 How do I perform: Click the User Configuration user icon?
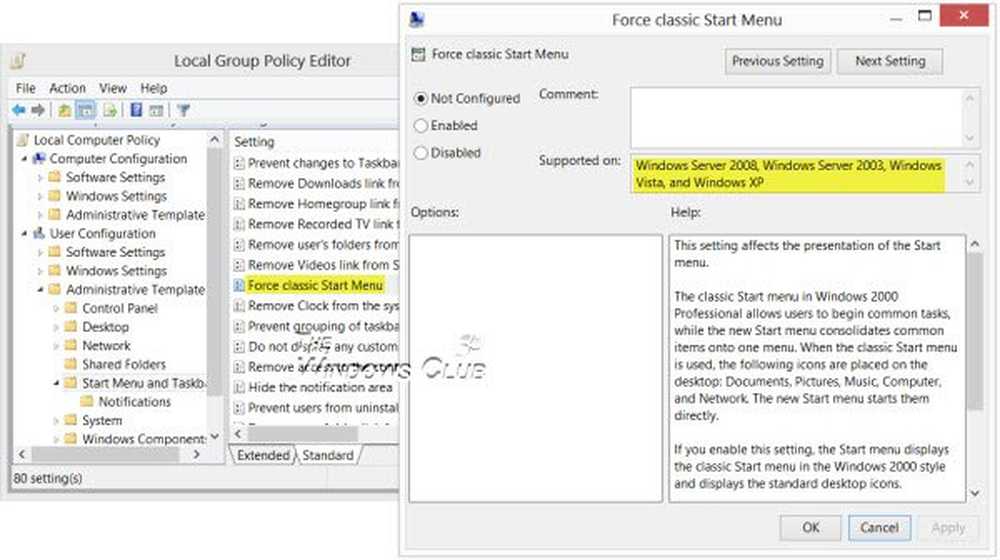[x=40, y=233]
